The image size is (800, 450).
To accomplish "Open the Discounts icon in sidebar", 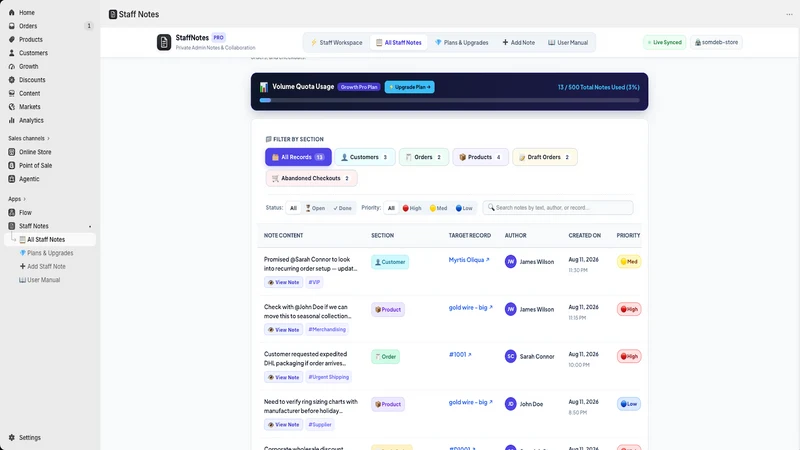I will click(x=12, y=80).
